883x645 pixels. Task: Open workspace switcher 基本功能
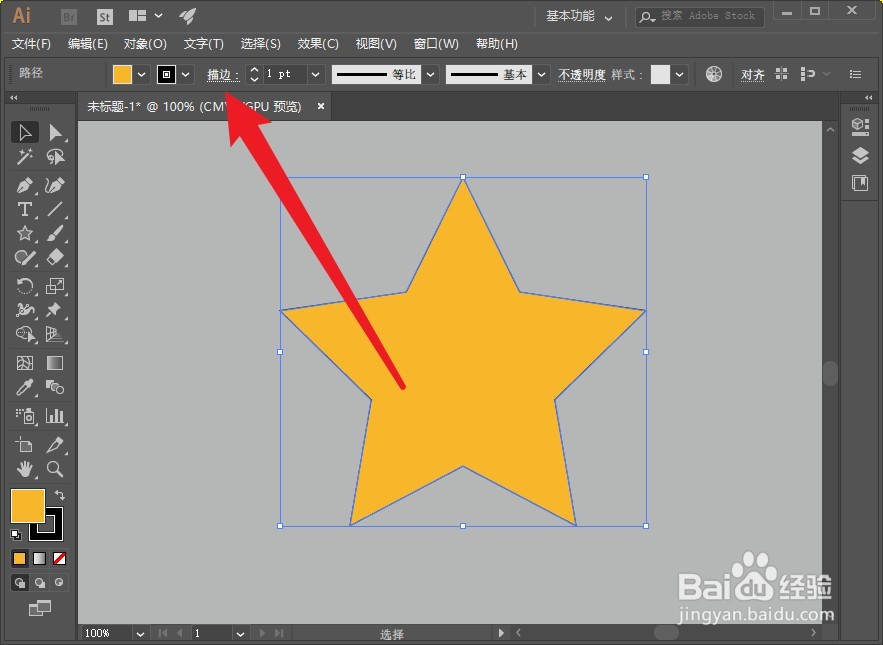[579, 16]
